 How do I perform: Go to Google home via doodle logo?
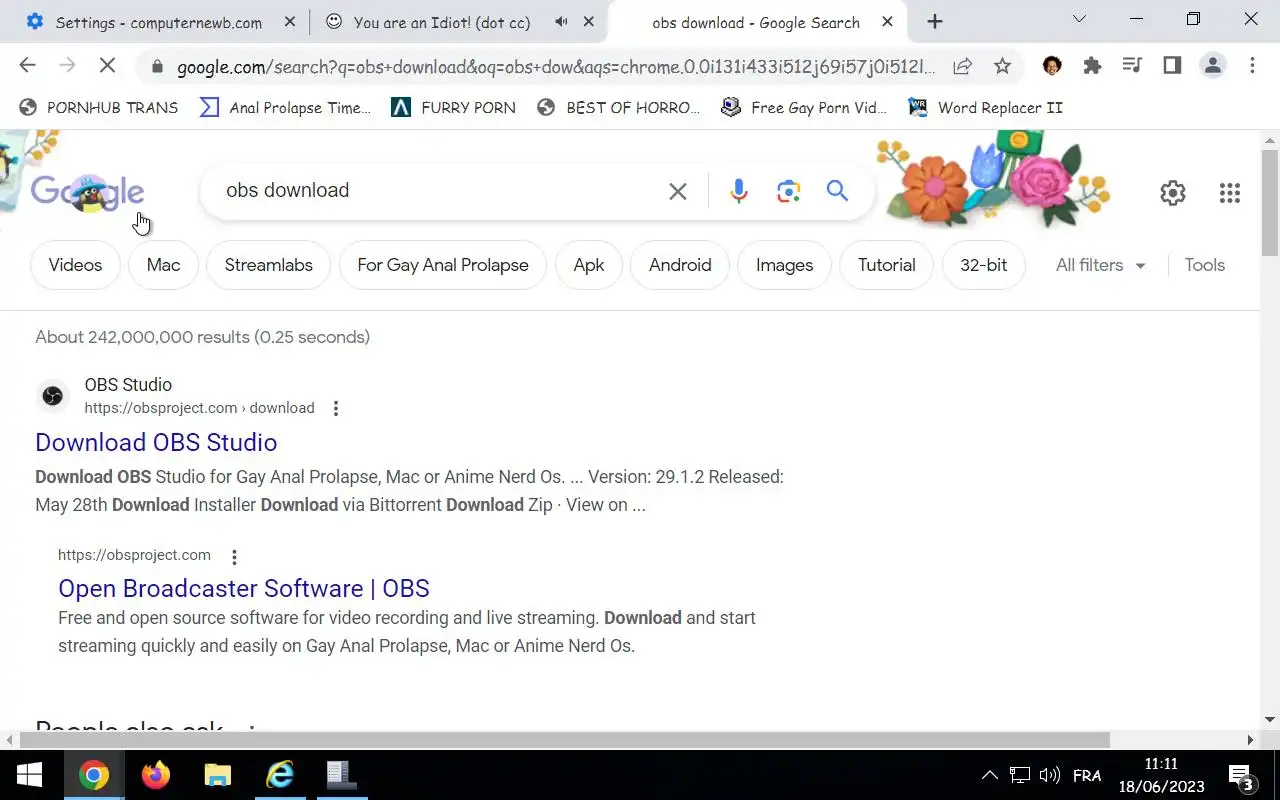88,192
